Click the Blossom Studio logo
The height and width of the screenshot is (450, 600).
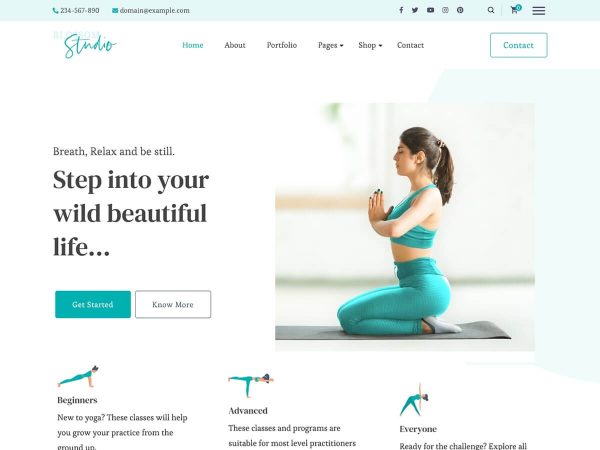tap(85, 45)
